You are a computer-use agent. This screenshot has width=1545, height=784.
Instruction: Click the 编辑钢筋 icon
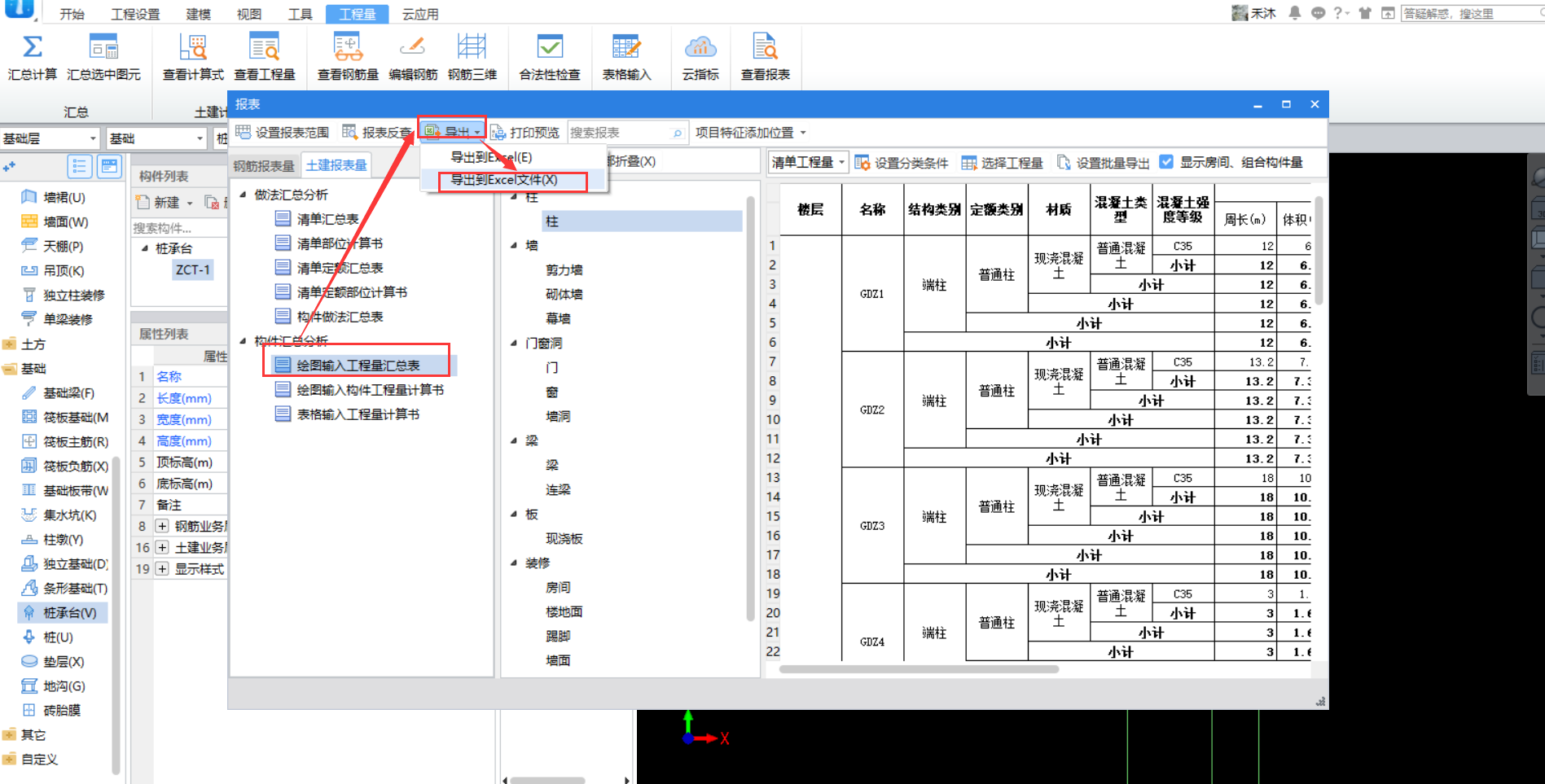[413, 47]
